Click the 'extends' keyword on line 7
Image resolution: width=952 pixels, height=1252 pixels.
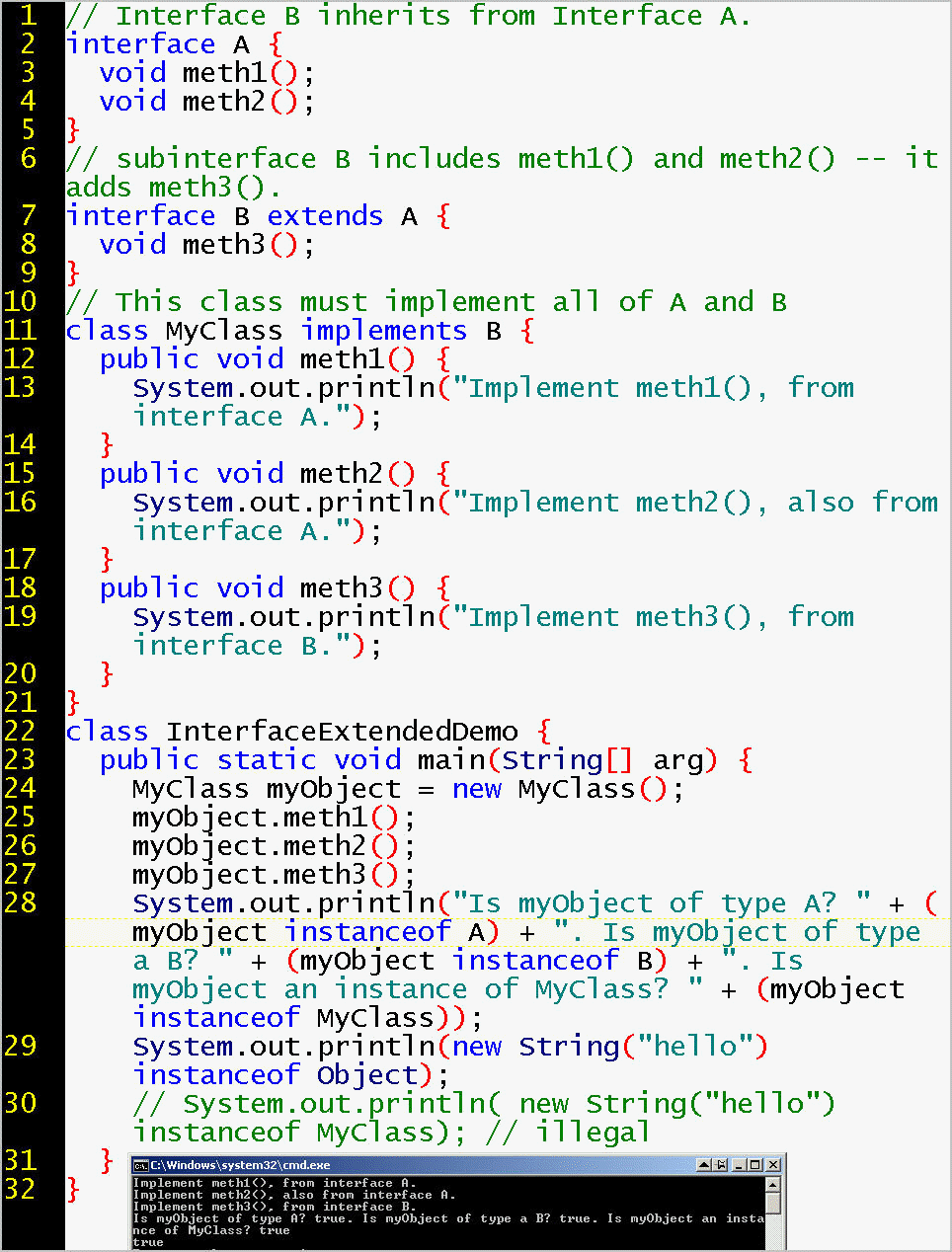pos(325,216)
